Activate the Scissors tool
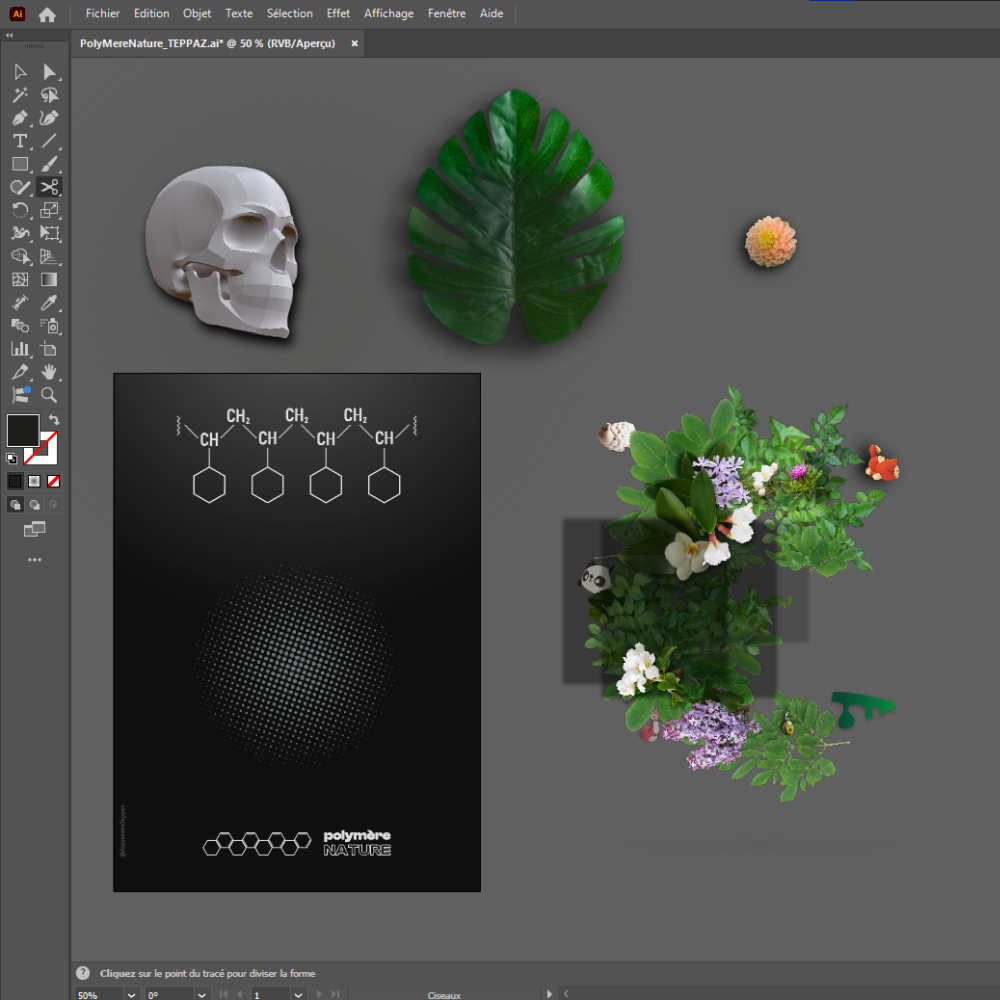 [x=49, y=187]
